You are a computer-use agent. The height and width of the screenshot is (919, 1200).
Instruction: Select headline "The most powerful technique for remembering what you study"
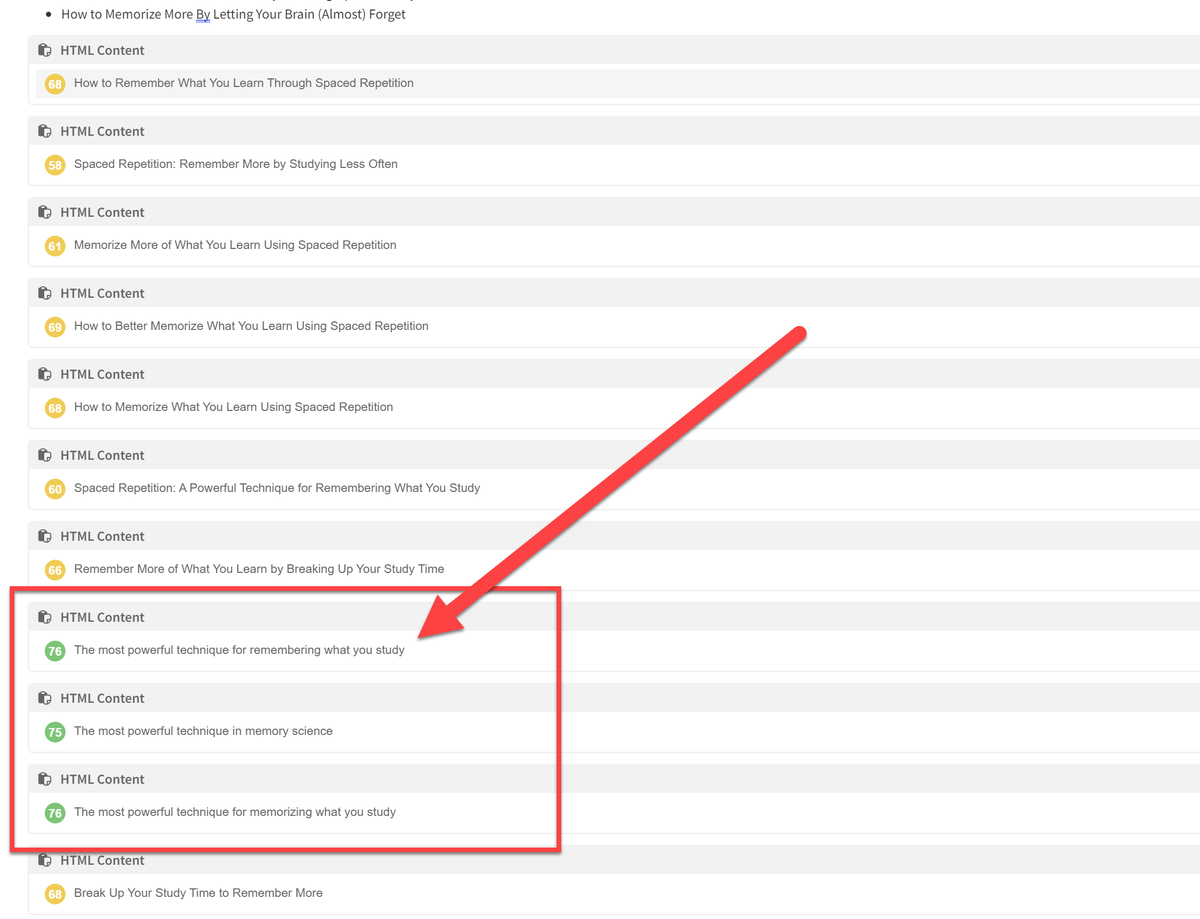click(239, 650)
